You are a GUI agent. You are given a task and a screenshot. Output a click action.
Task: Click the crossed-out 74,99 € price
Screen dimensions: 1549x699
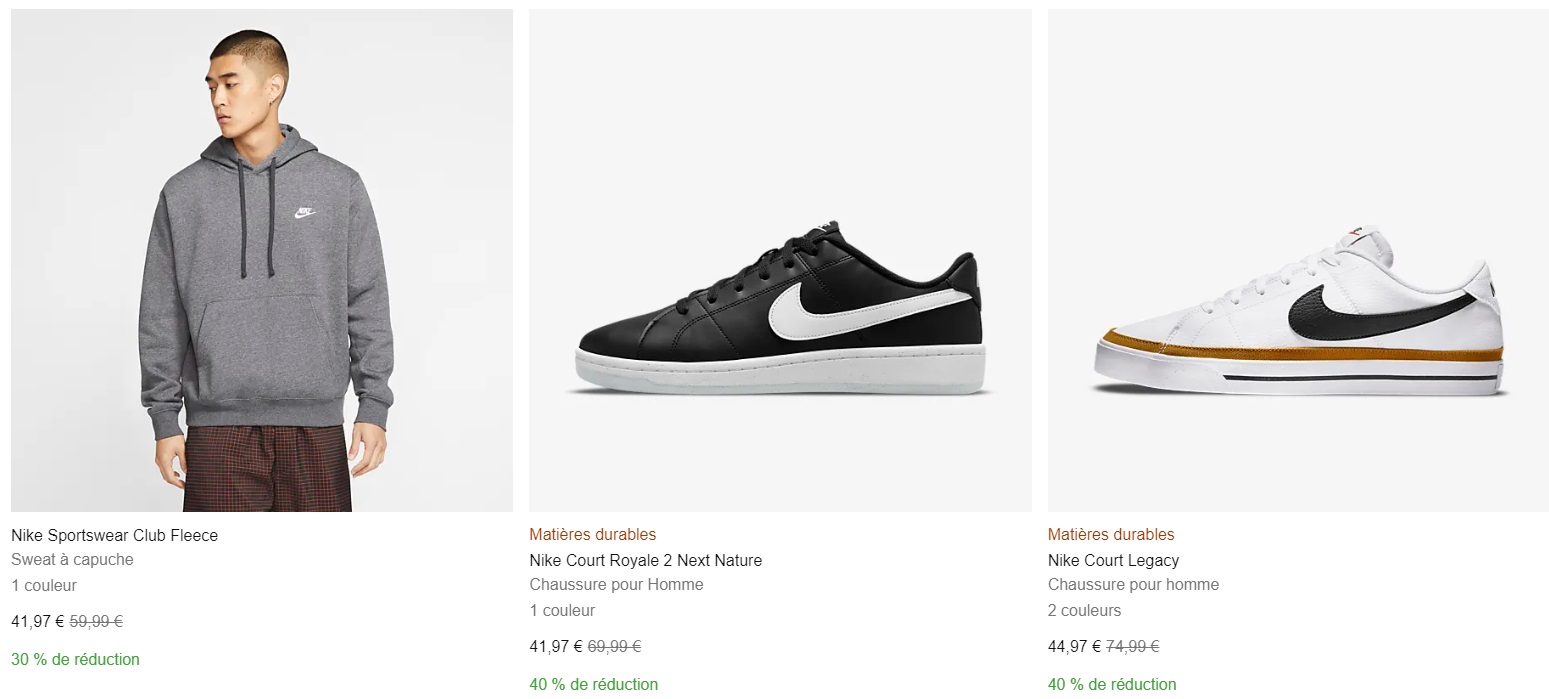[1132, 646]
